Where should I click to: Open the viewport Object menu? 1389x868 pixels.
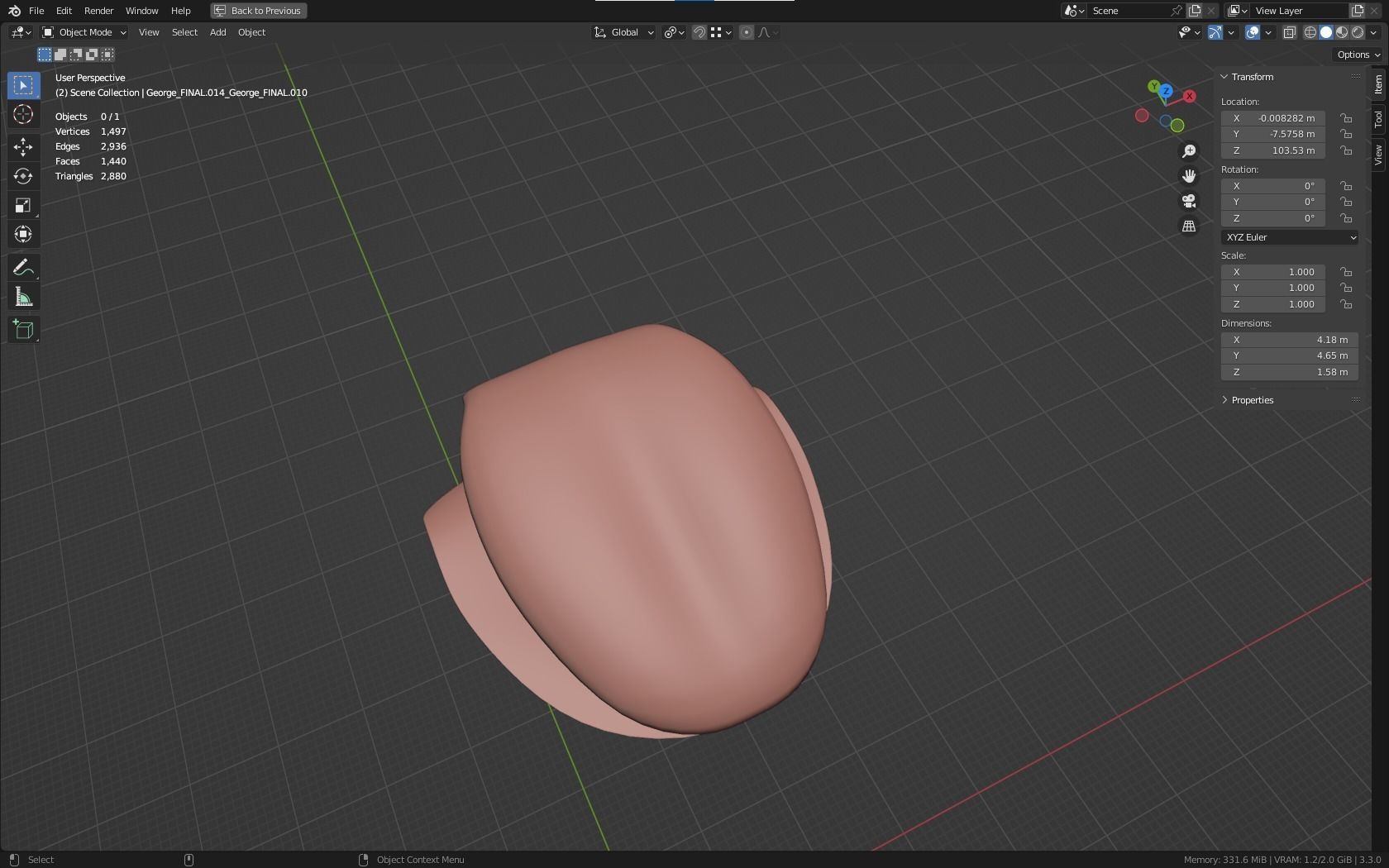[252, 32]
